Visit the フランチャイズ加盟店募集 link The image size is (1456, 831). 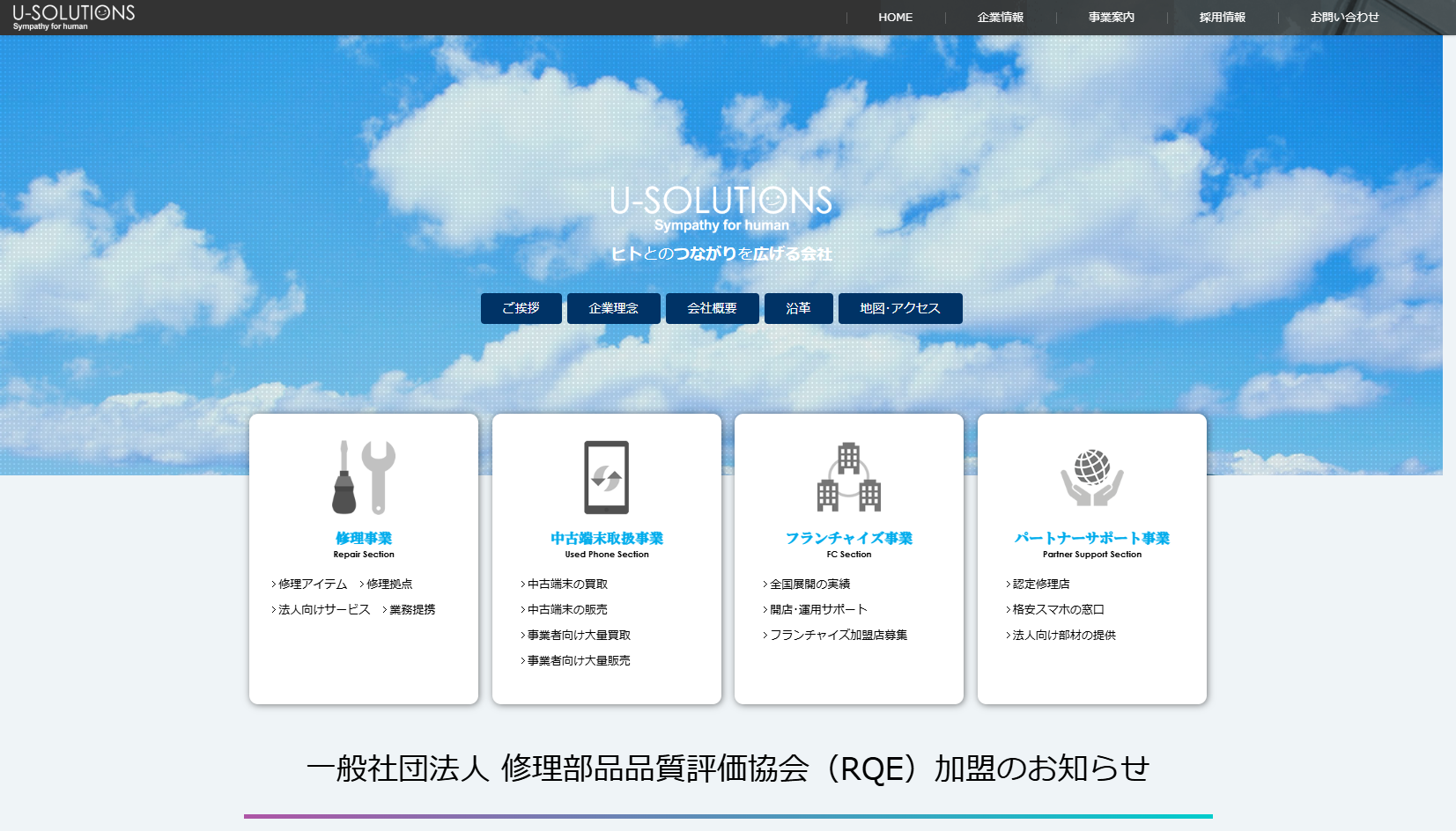(x=838, y=635)
